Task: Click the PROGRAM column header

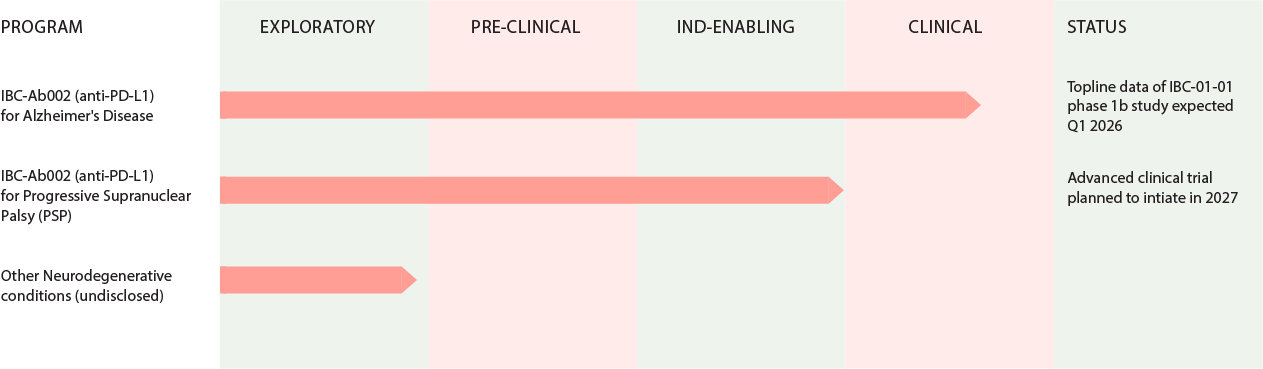Action: click(41, 28)
